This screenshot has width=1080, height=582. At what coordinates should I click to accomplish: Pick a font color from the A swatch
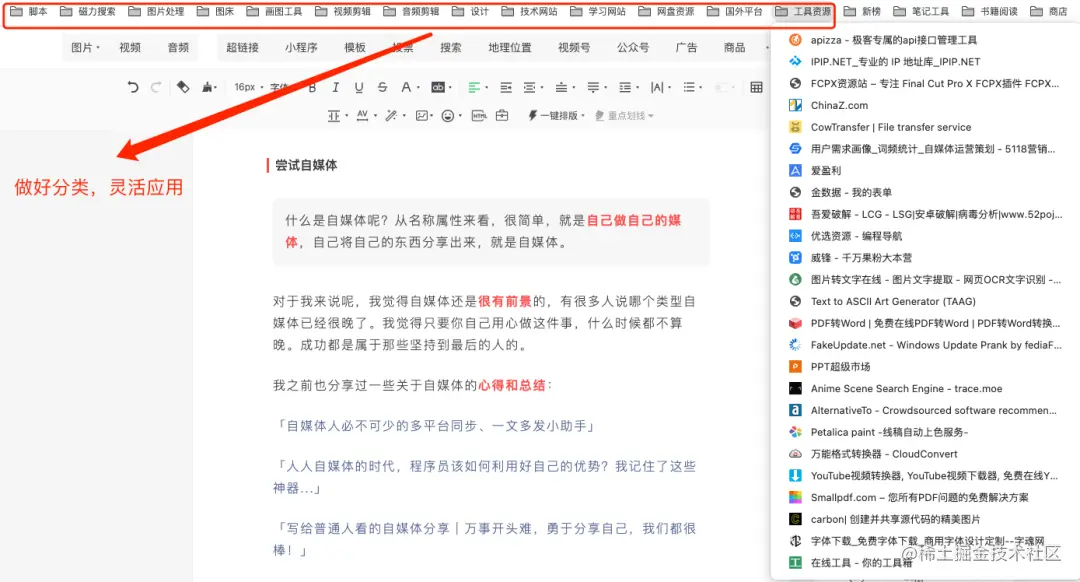point(406,88)
